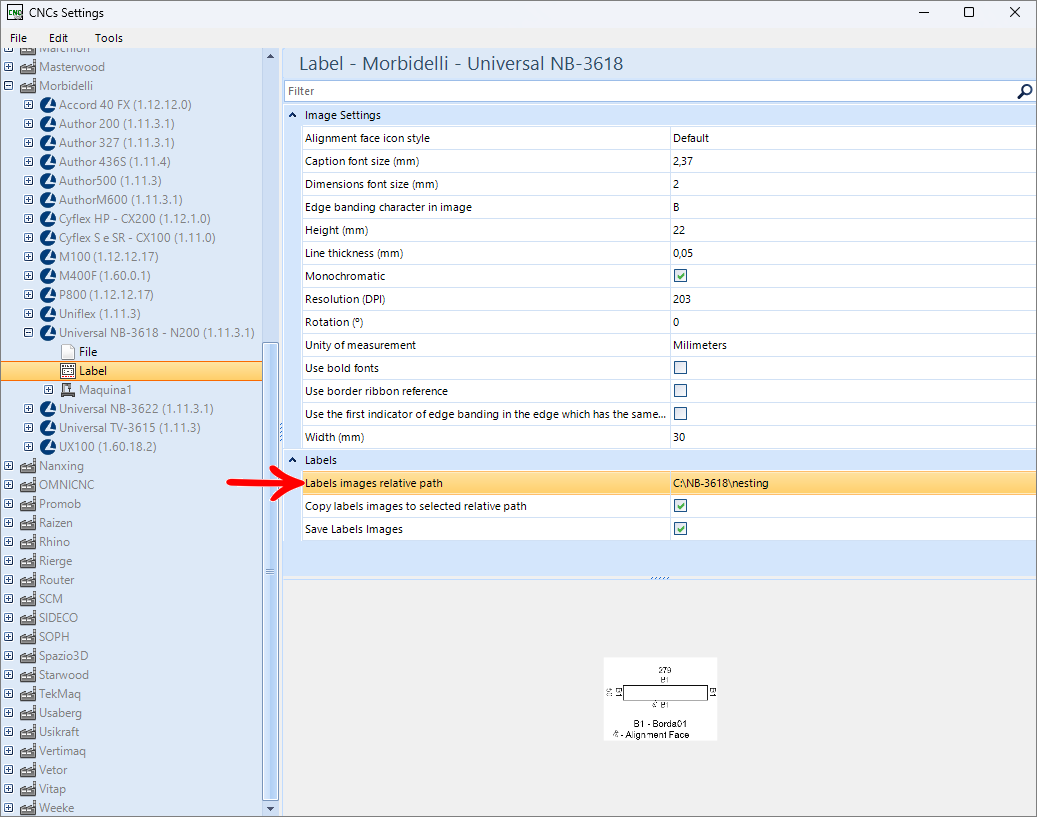Uncheck Copy labels images to selected relative path

point(680,506)
